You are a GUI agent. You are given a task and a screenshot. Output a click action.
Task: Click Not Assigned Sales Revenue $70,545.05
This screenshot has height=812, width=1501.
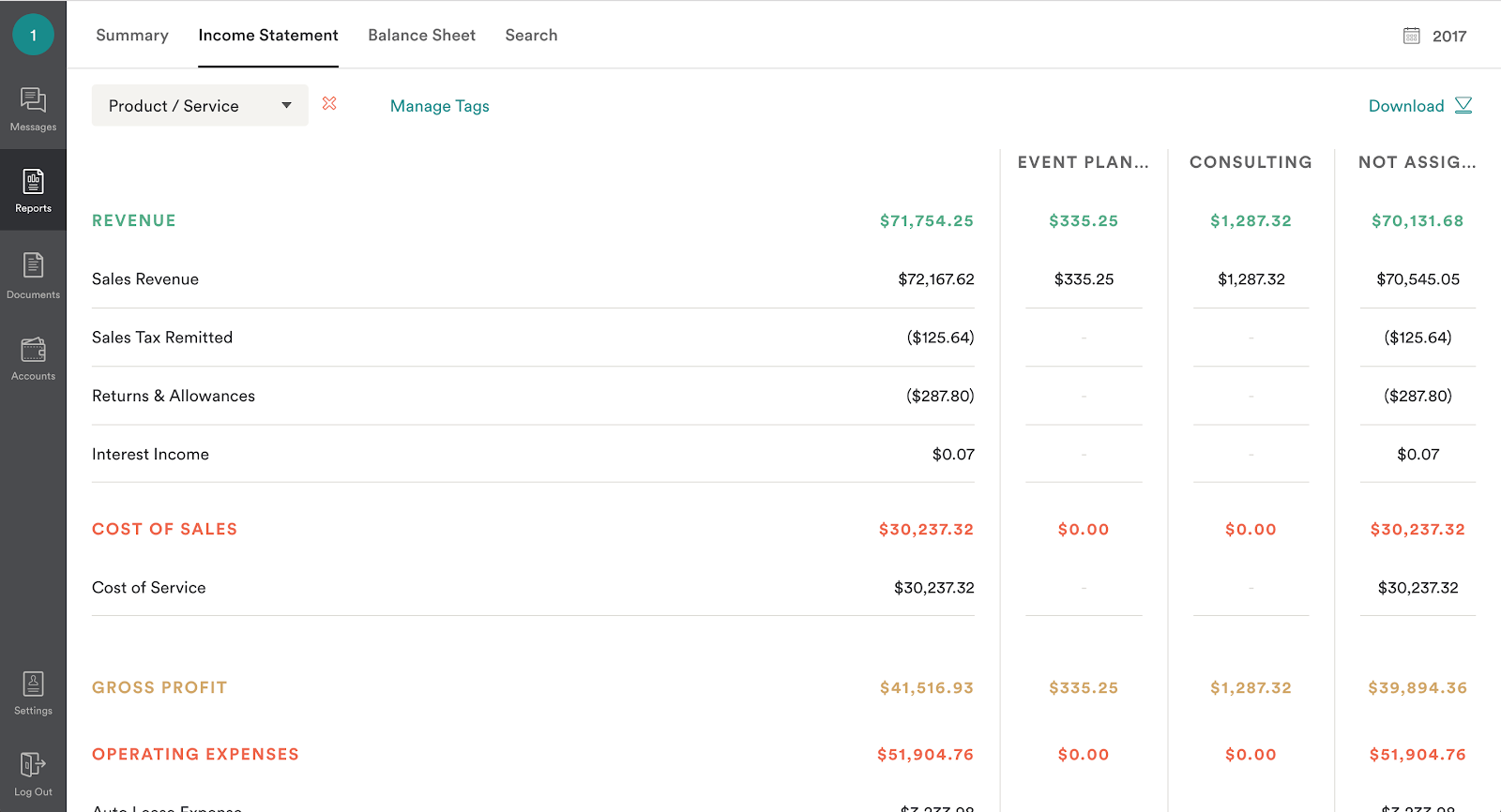pos(1418,278)
